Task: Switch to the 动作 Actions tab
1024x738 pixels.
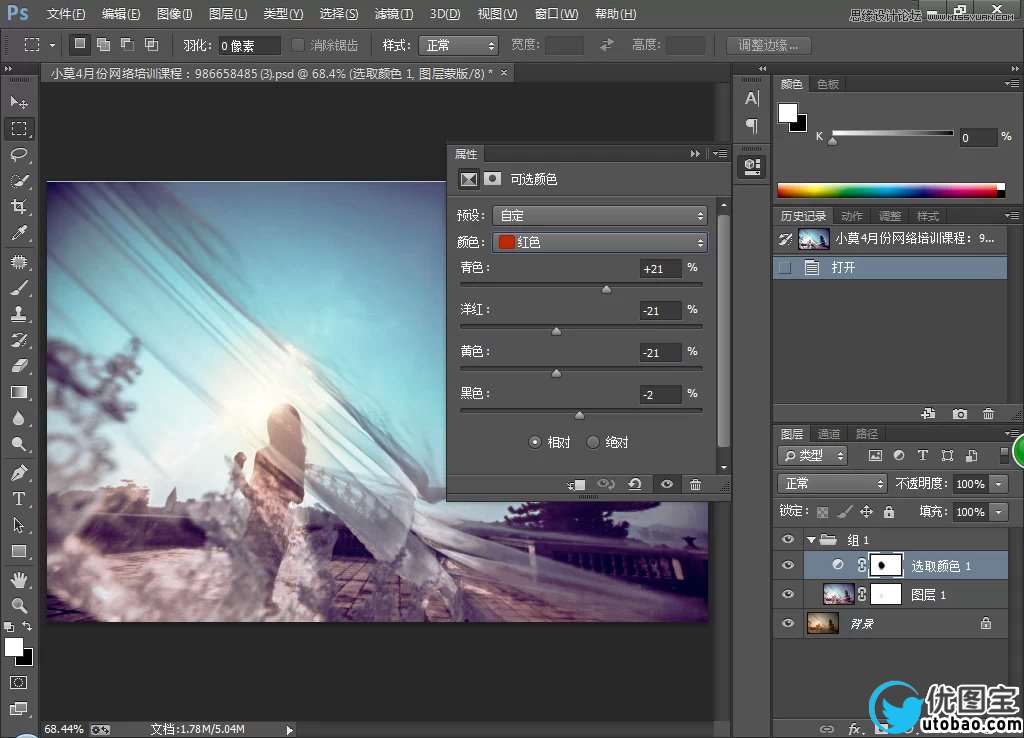Action: pyautogui.click(x=852, y=216)
